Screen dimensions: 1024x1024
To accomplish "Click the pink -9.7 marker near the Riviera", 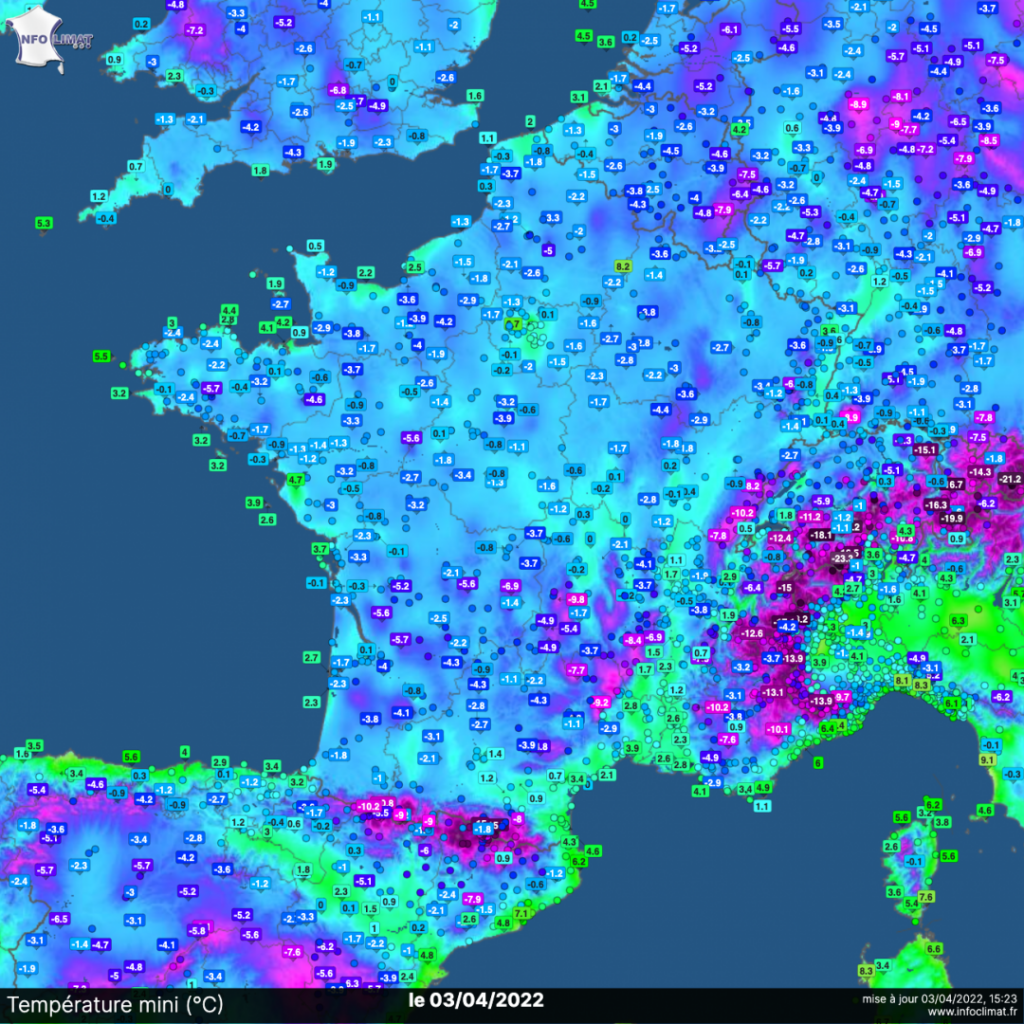I will (x=842, y=697).
